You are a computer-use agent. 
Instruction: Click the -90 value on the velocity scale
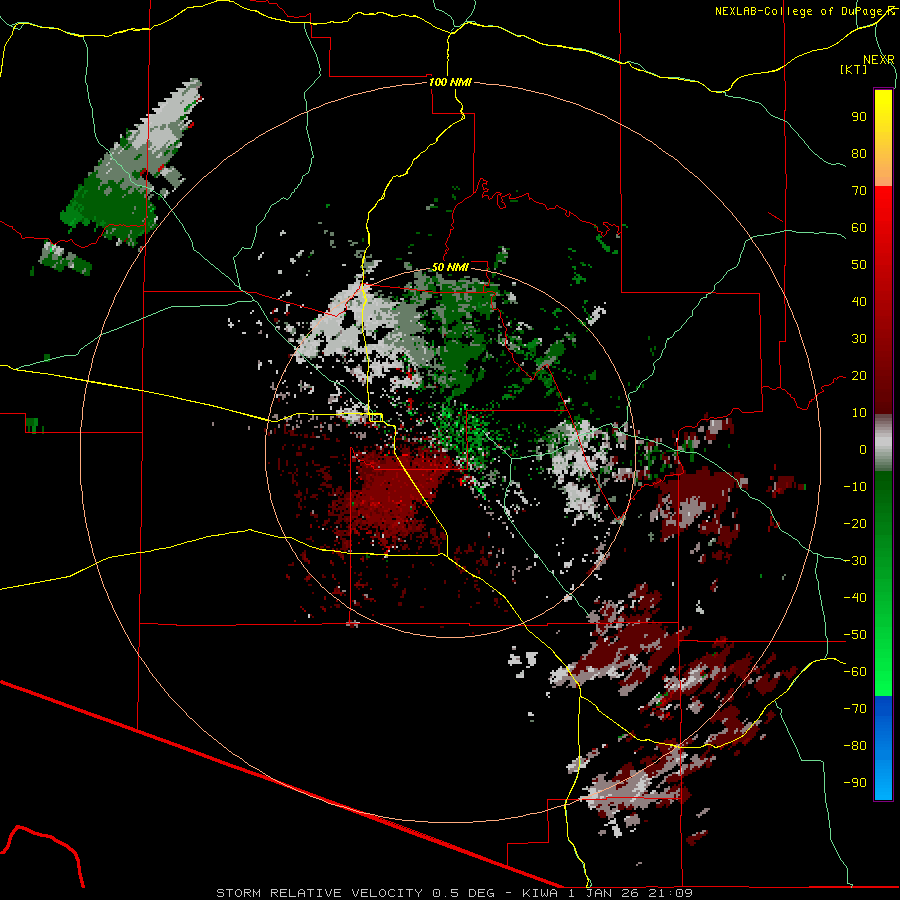855,783
